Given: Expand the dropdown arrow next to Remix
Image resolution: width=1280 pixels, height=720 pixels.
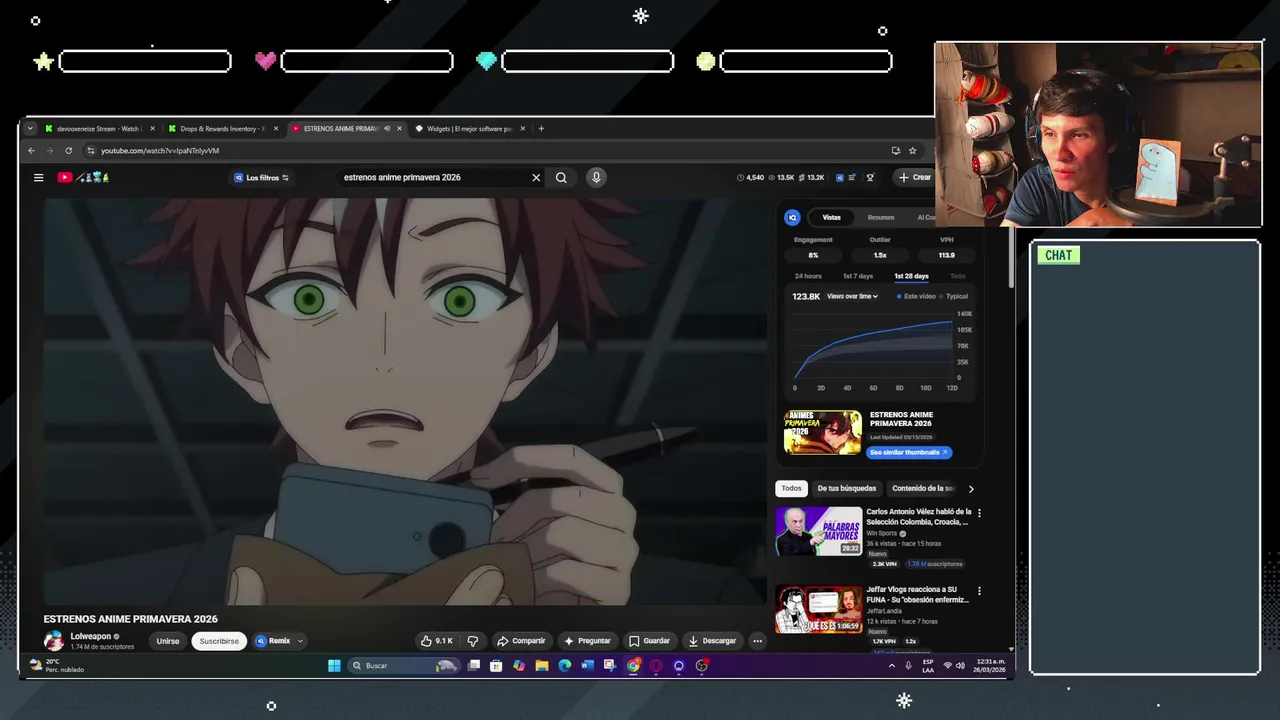Looking at the screenshot, I should pyautogui.click(x=300, y=641).
